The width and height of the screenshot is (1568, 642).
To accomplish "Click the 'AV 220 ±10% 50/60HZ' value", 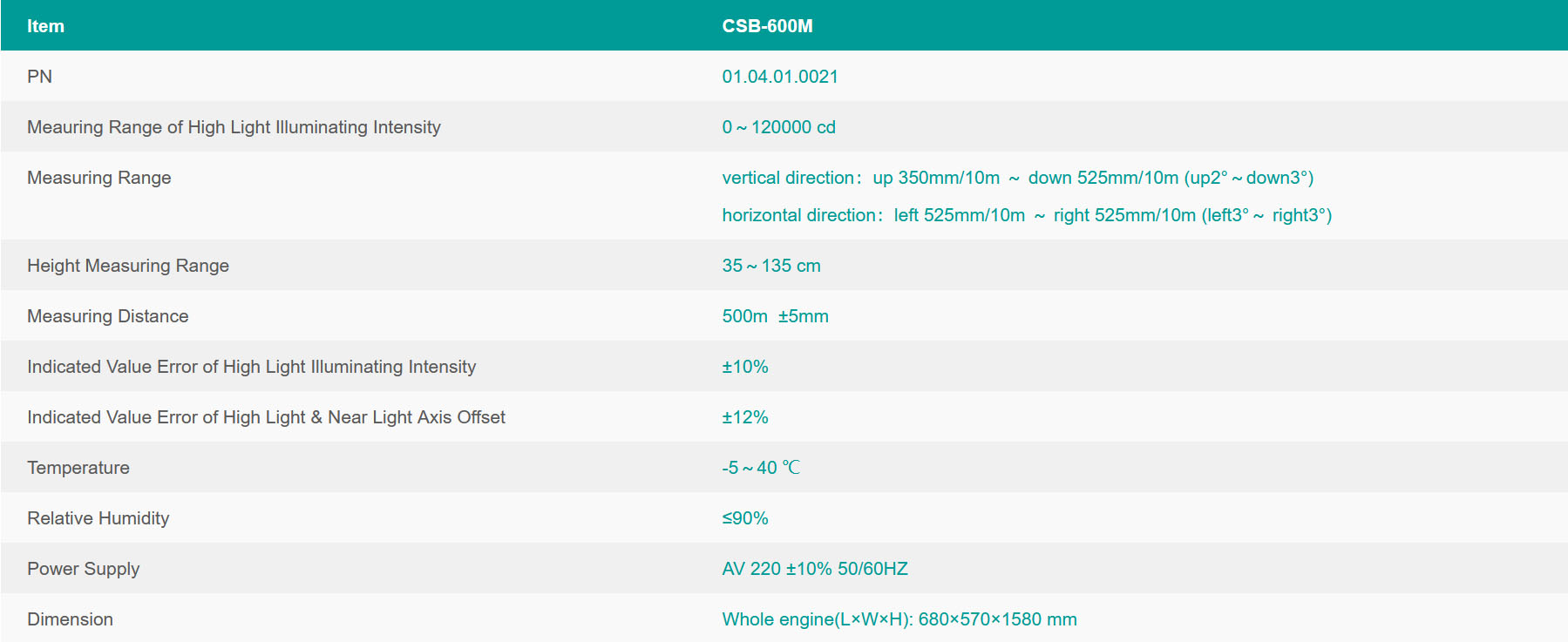I will click(x=814, y=569).
